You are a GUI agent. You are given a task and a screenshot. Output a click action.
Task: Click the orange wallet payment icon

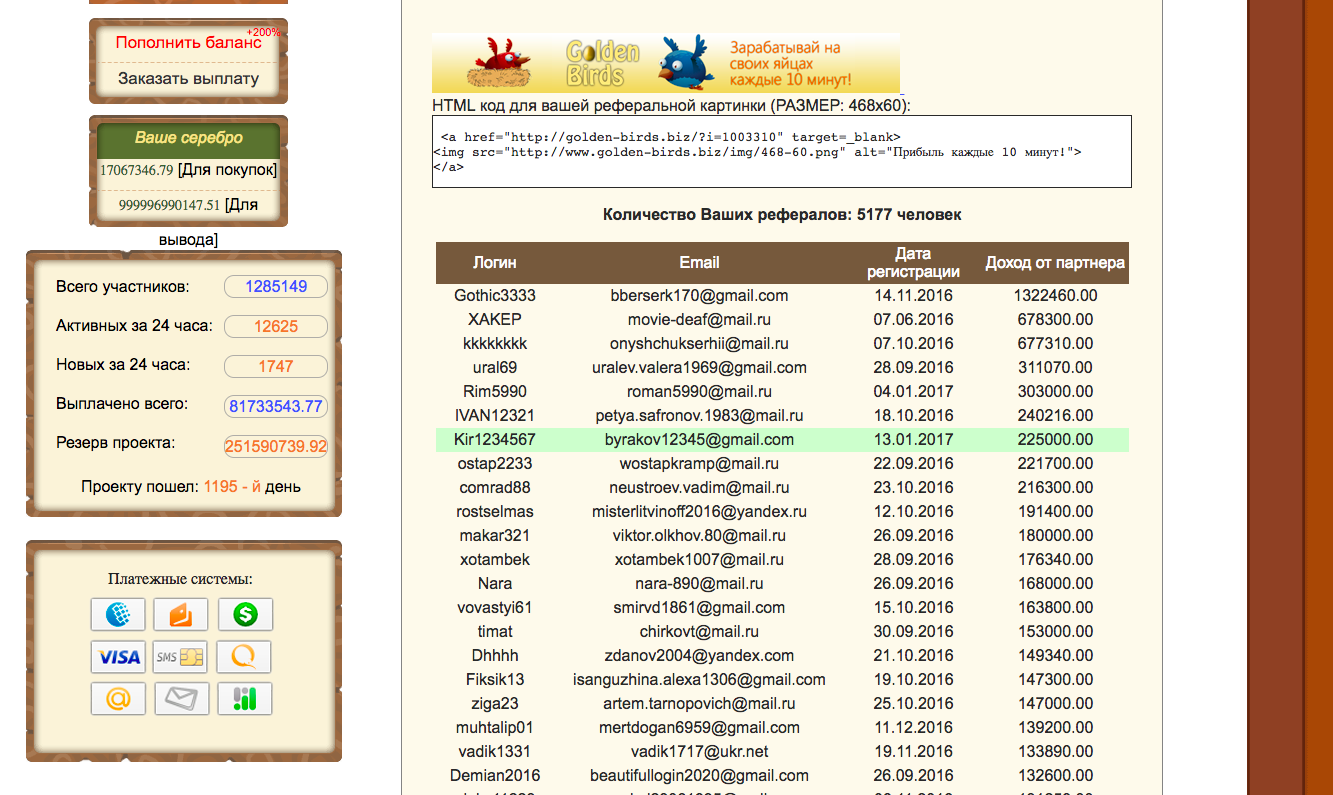click(181, 614)
